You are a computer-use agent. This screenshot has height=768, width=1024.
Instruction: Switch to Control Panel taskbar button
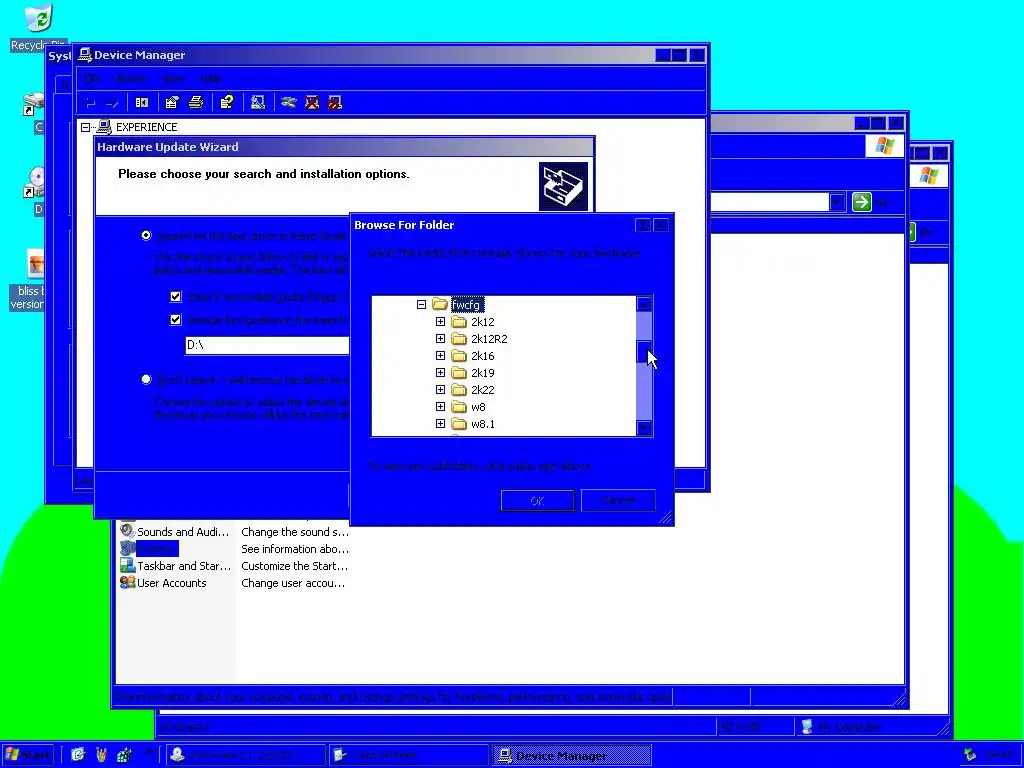tap(408, 756)
